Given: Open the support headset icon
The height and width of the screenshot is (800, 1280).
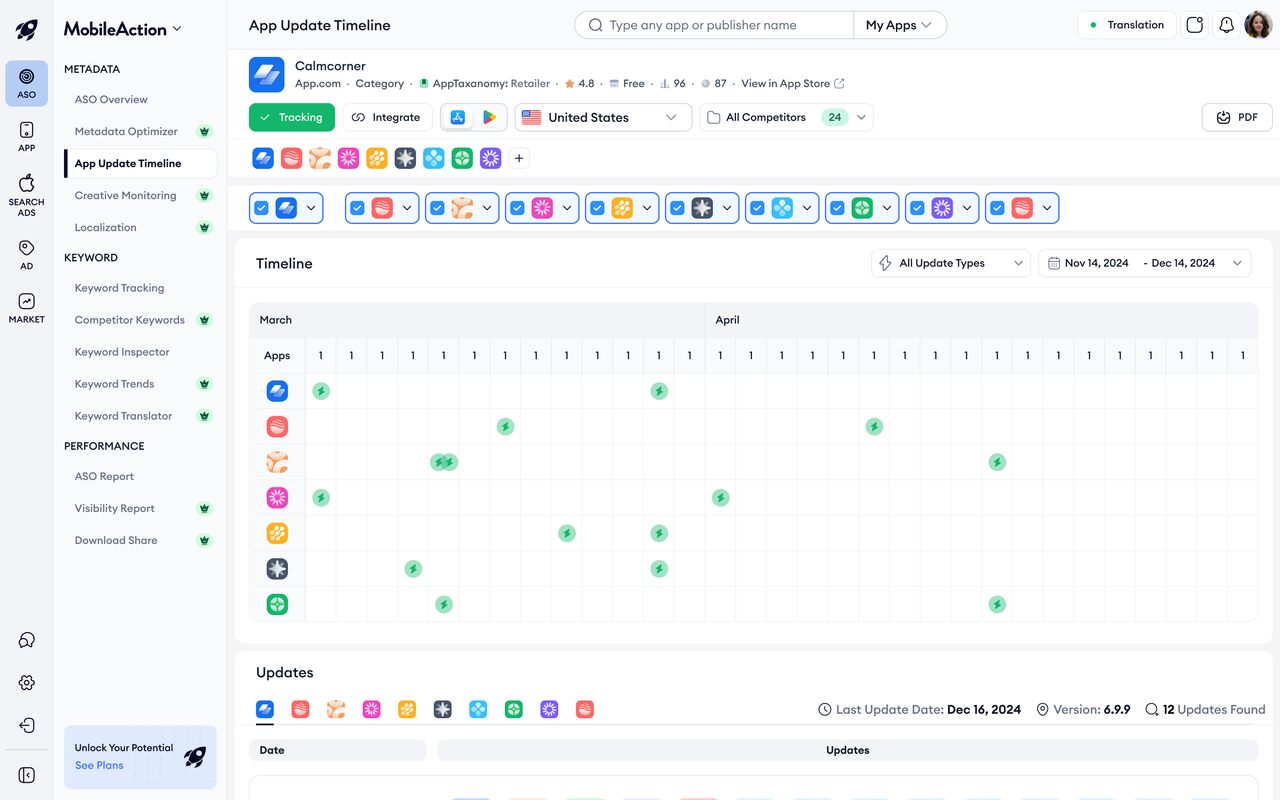Looking at the screenshot, I should [27, 640].
